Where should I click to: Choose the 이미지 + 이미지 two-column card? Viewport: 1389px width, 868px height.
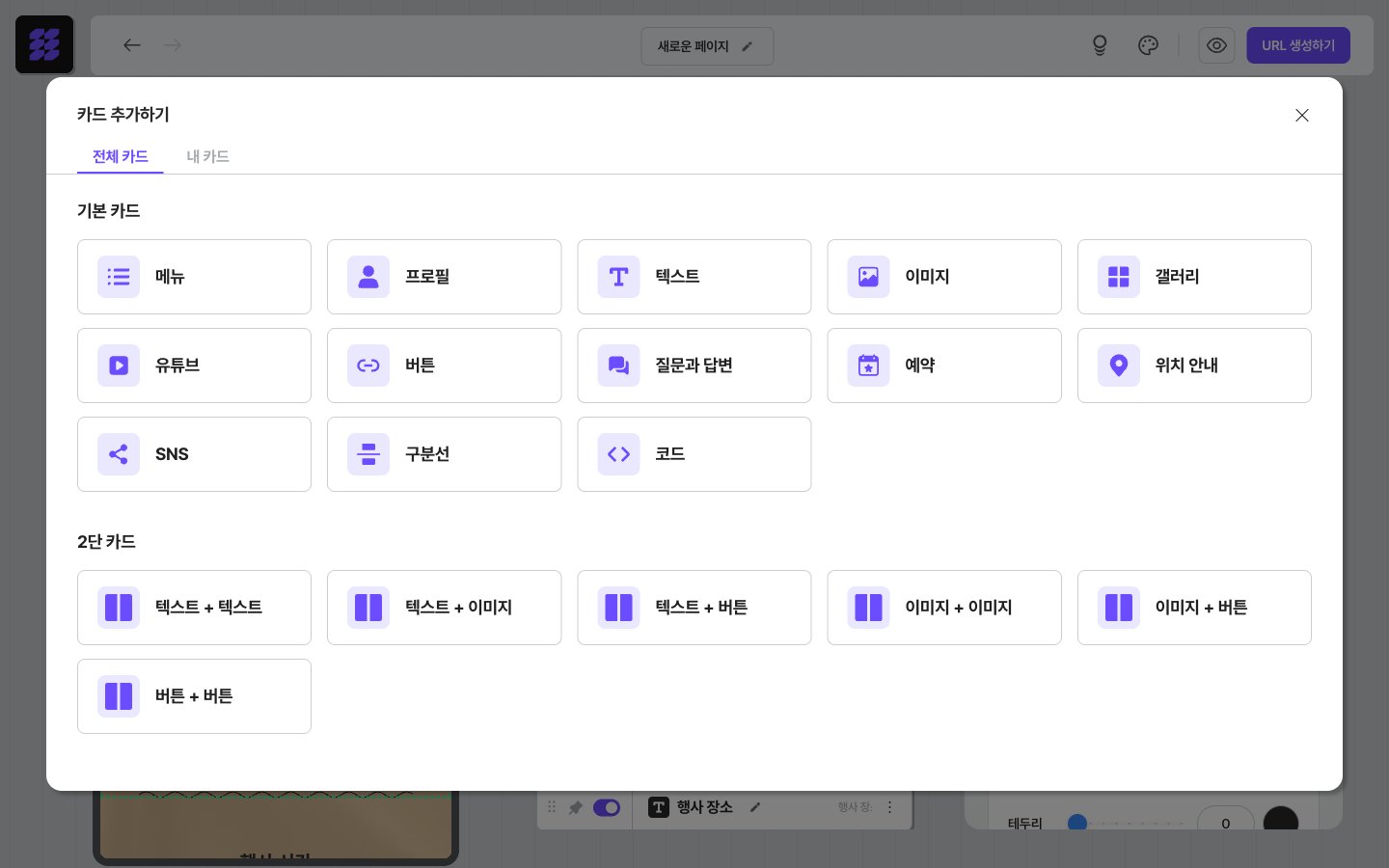[x=944, y=608]
